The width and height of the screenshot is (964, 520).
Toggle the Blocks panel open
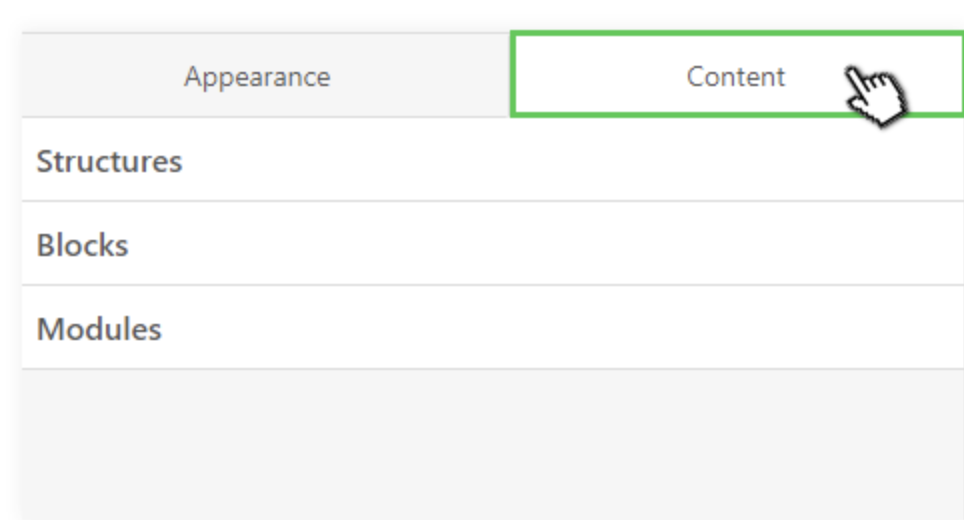click(493, 243)
